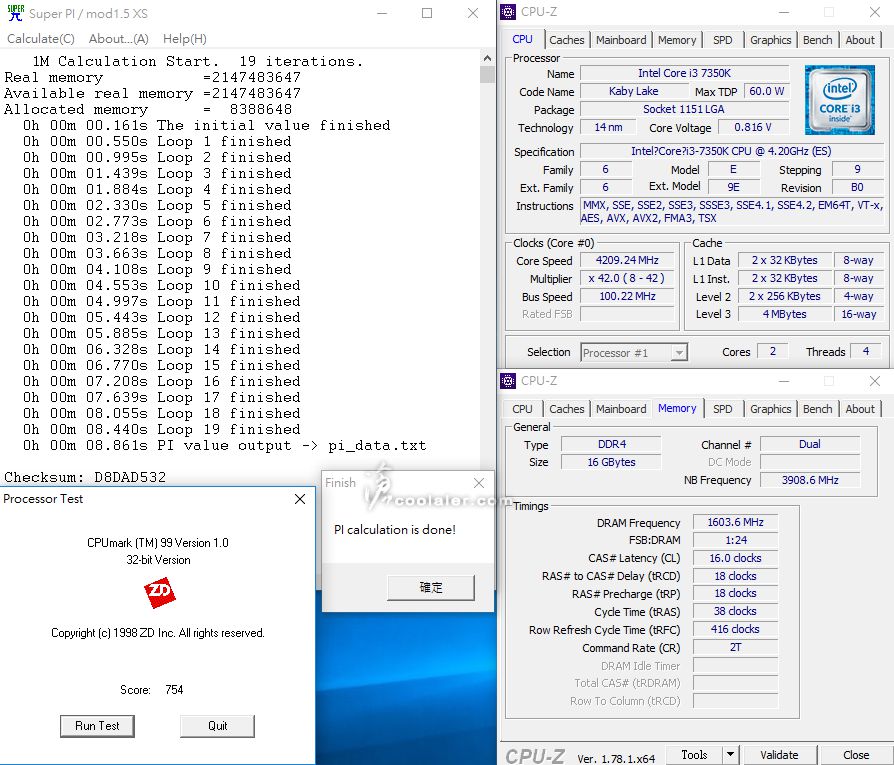This screenshot has height=765, width=894.
Task: Click the Validate button in CPU-Z
Action: [779, 755]
